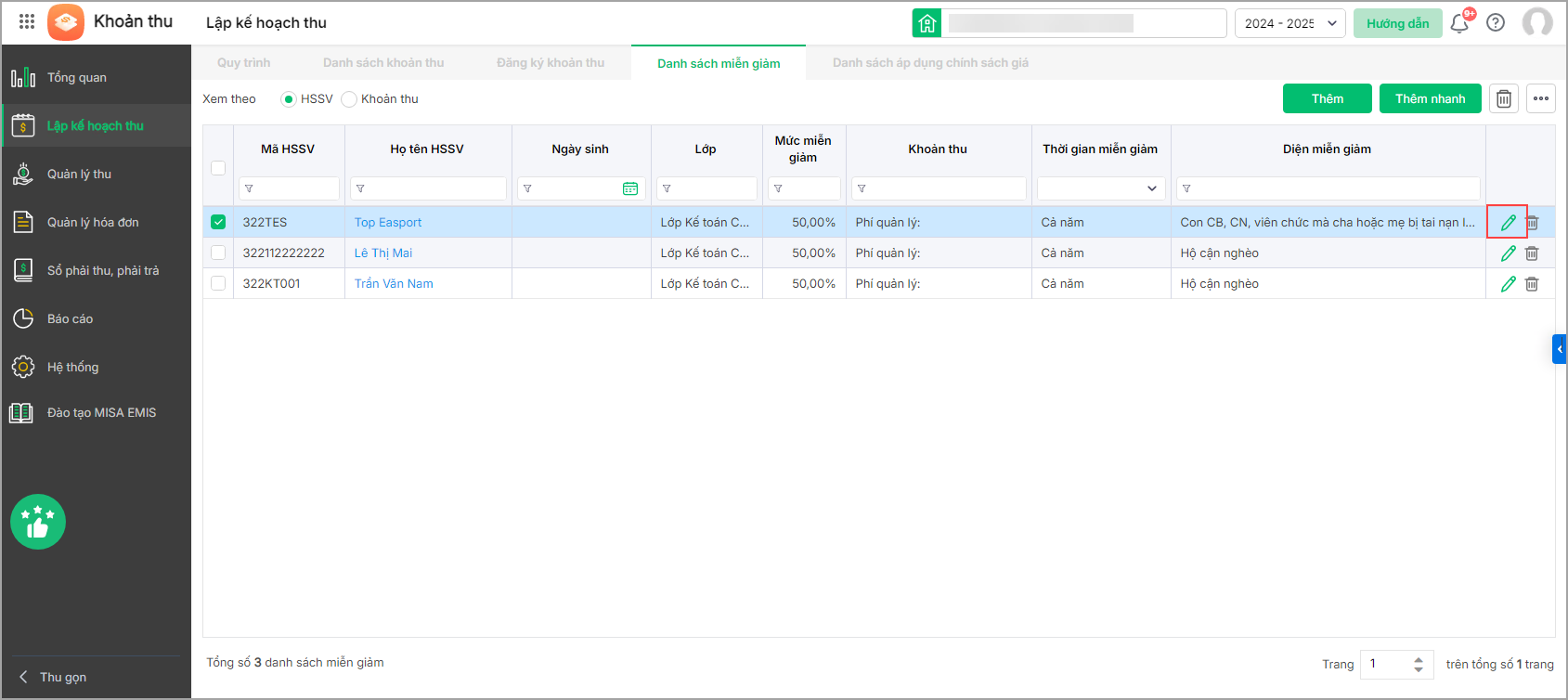Switch to Danh sách khoản thu tab

tap(383, 63)
